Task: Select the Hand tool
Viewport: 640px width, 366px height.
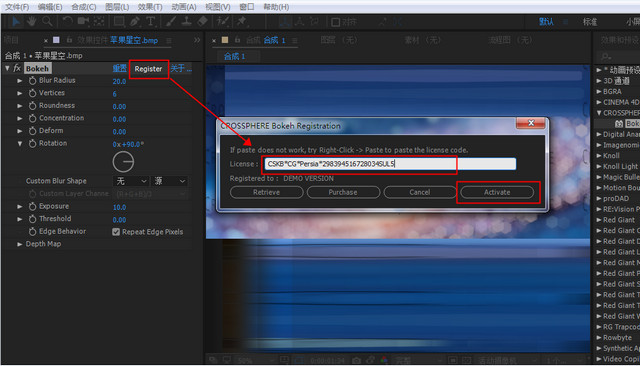Action: pos(31,22)
